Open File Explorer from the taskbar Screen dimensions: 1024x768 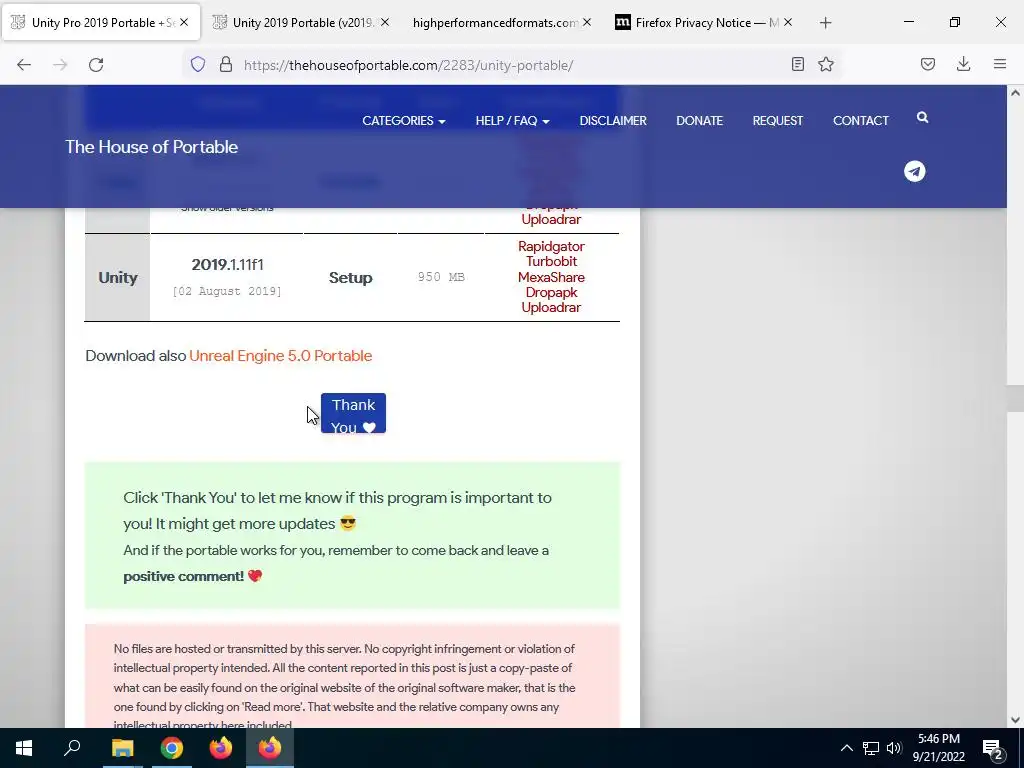(122, 748)
